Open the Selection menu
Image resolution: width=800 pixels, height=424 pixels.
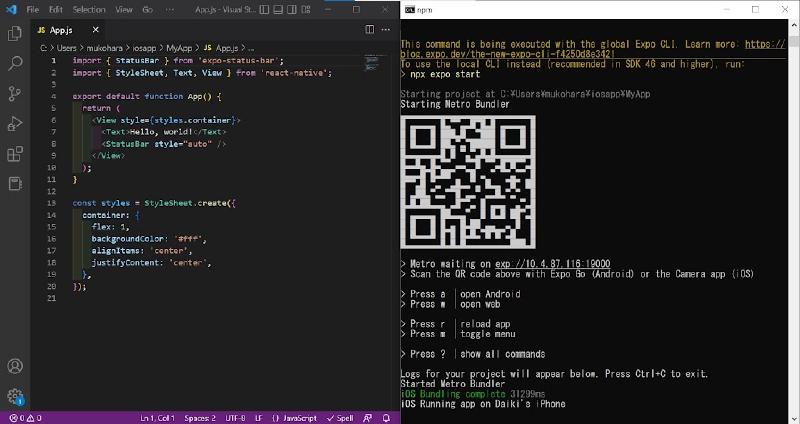pos(89,9)
